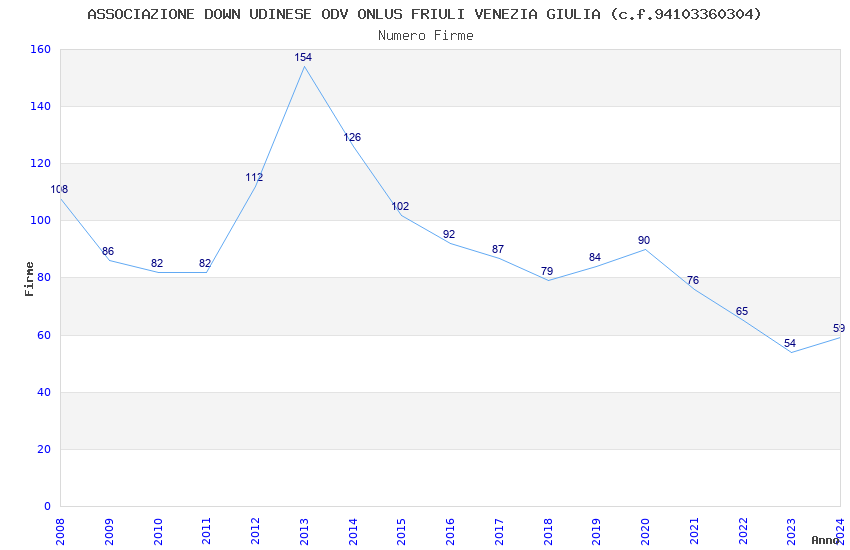Click the y-axis value 160
The width and height of the screenshot is (850, 550).
[40, 49]
